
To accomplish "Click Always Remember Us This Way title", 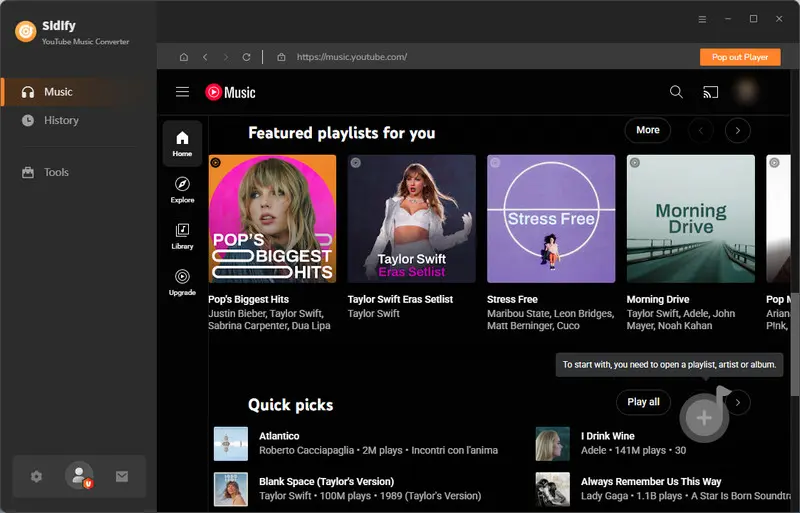I will point(651,482).
